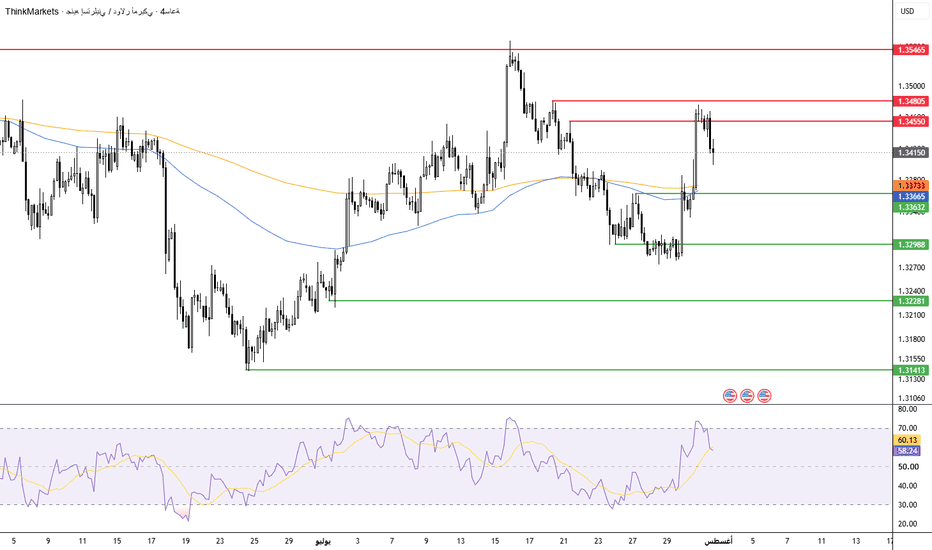
Task: Select the green 1.31413 price label
Action: pyautogui.click(x=911, y=370)
